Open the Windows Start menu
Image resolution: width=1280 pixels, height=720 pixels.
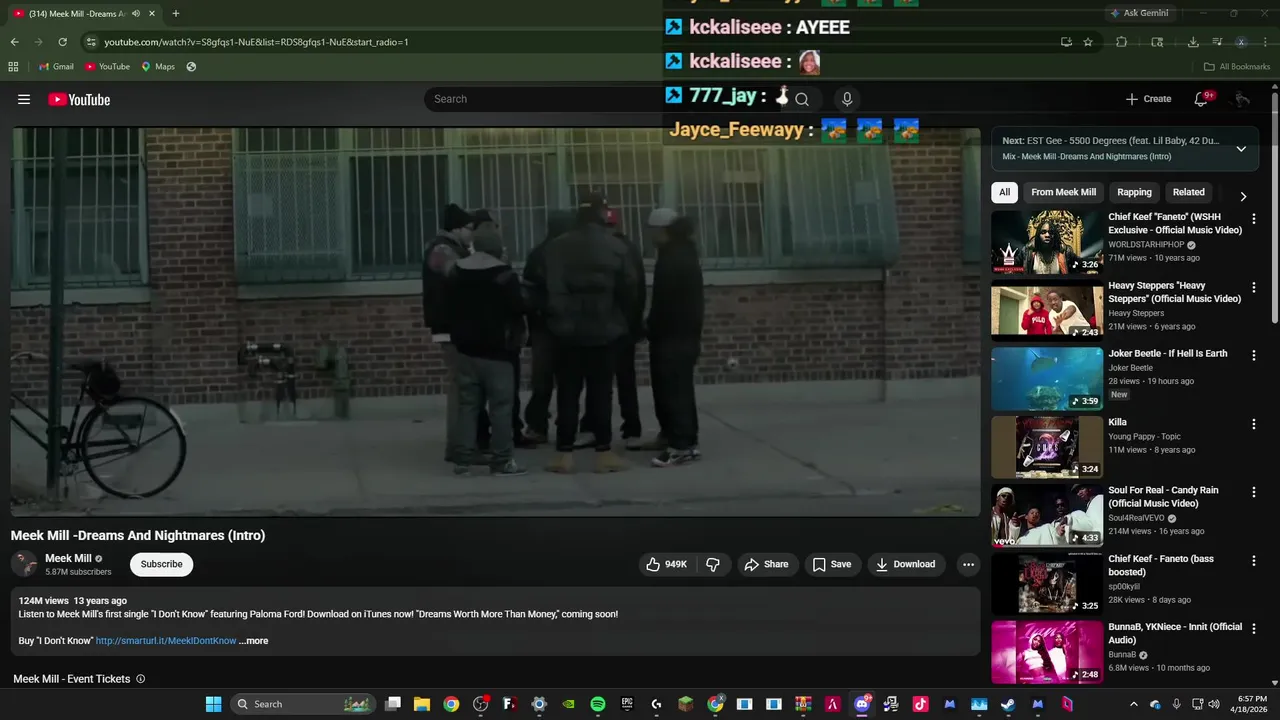pos(213,704)
